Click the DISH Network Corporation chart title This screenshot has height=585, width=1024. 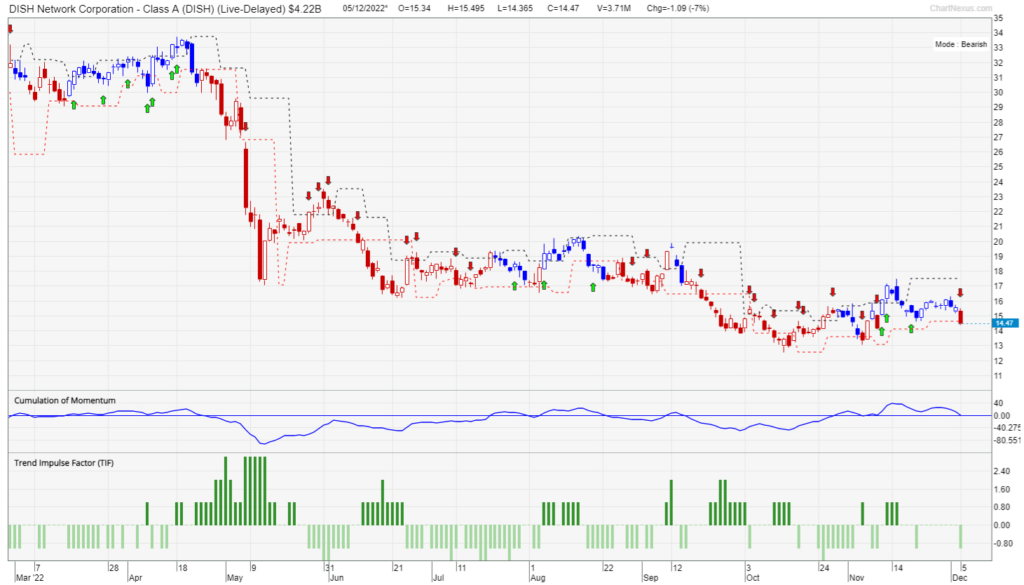click(166, 8)
